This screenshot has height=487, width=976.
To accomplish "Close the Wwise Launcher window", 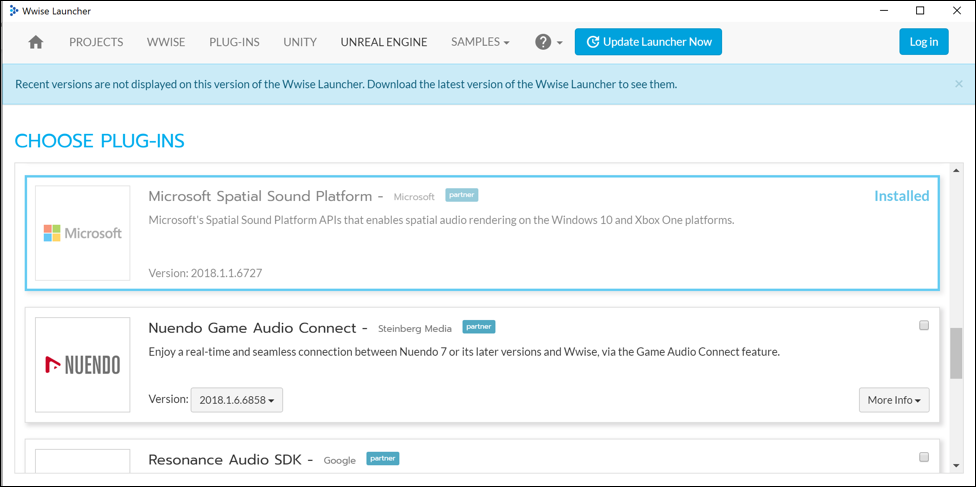I will click(955, 11).
